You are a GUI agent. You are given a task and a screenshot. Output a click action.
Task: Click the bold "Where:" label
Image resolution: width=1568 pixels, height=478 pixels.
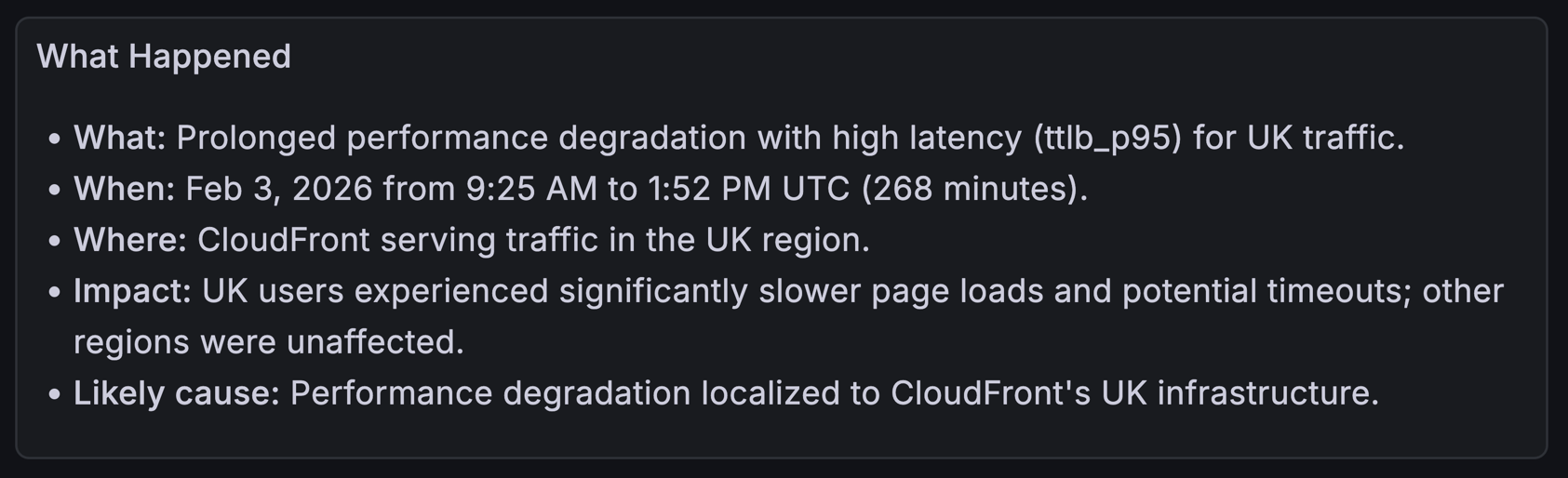pos(130,240)
